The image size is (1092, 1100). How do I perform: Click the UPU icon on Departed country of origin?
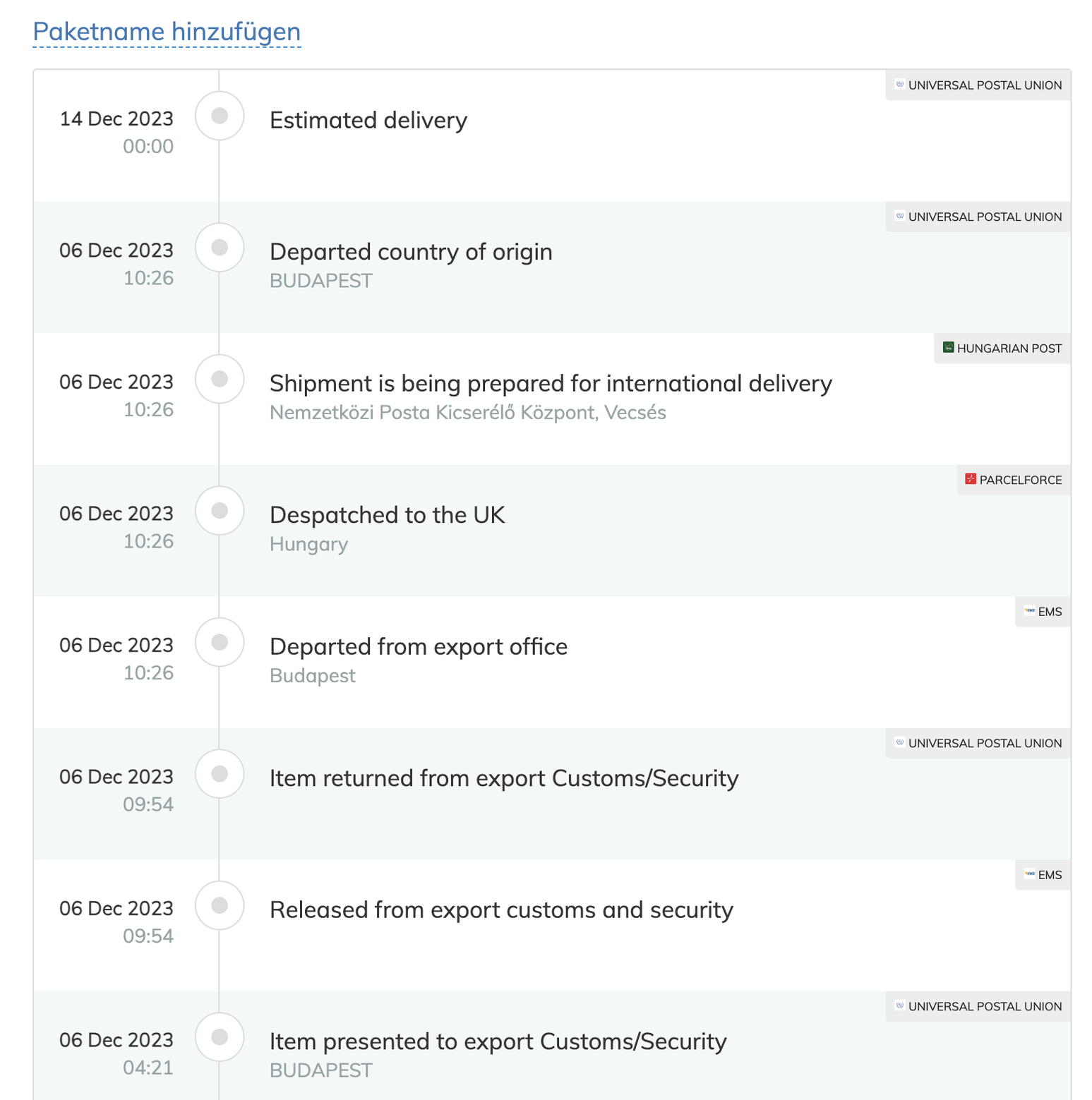coord(900,216)
